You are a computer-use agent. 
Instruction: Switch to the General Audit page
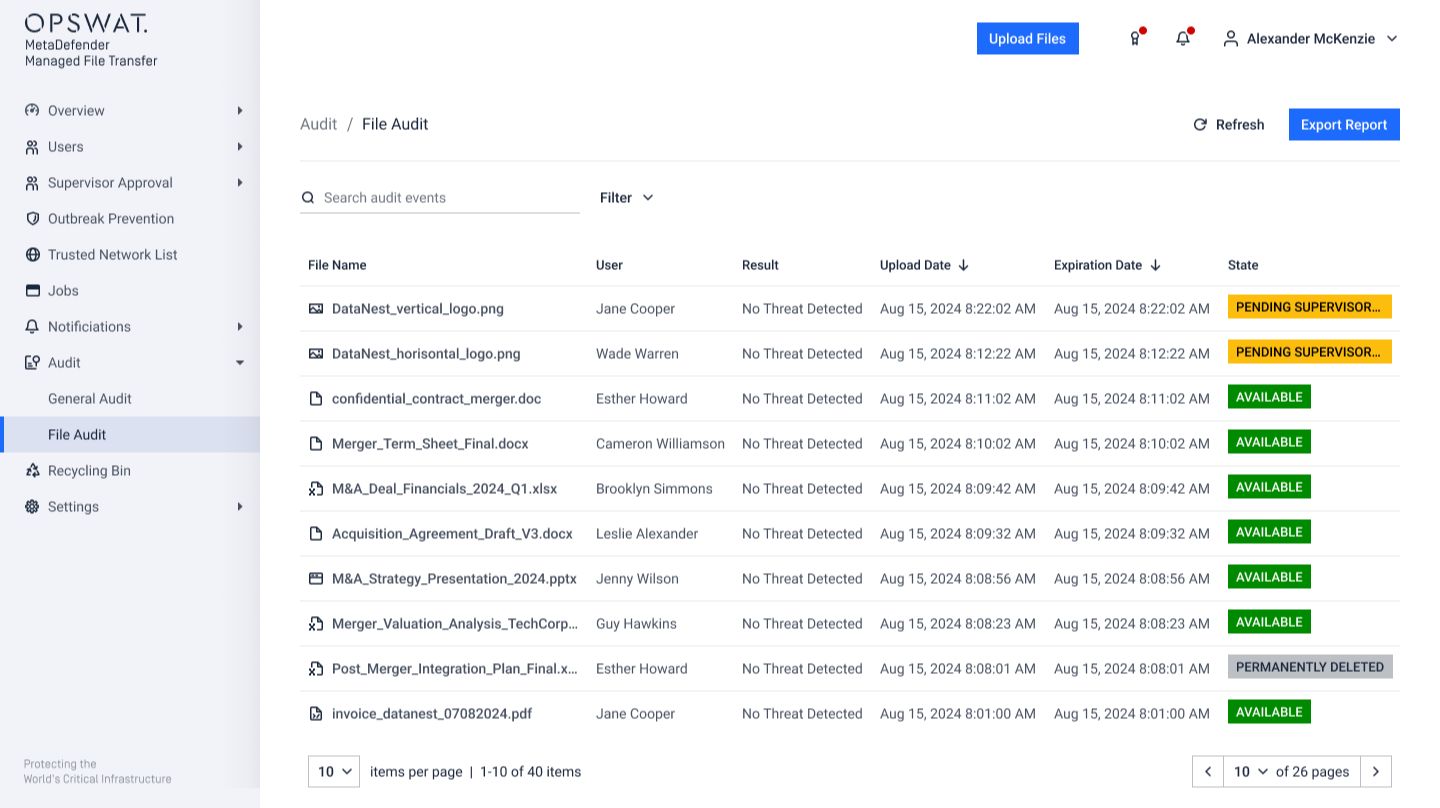tap(87, 398)
